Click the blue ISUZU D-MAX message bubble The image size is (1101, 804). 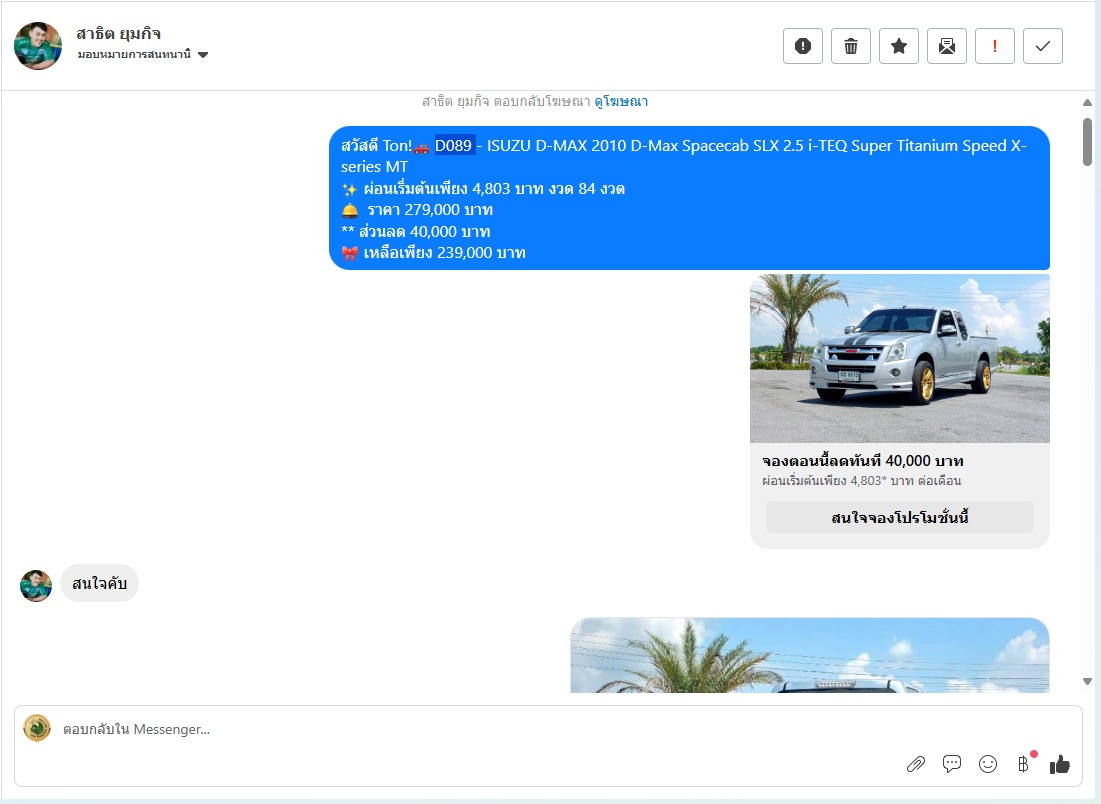(x=689, y=198)
